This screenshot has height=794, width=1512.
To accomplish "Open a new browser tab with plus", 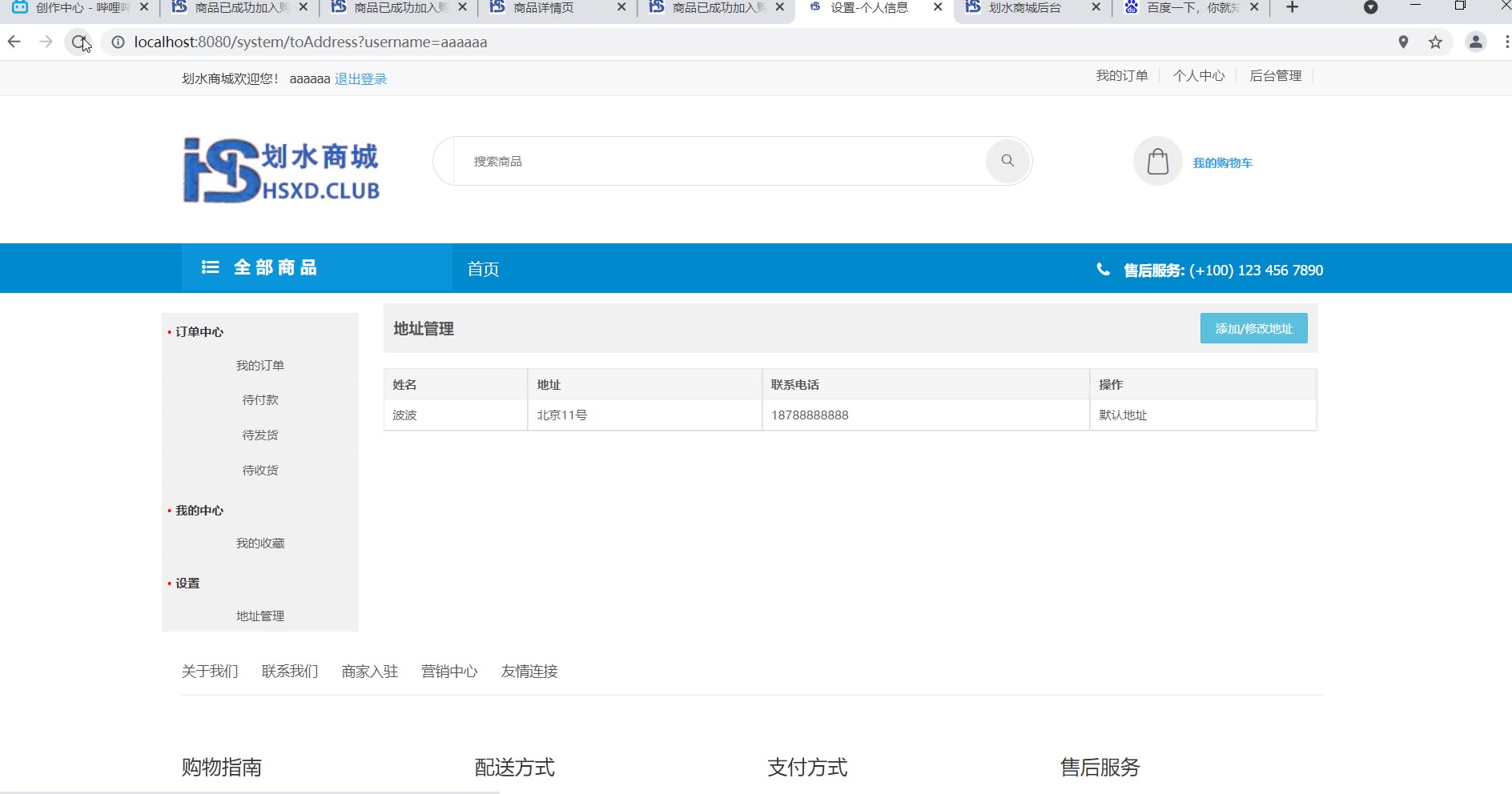I will (1292, 8).
